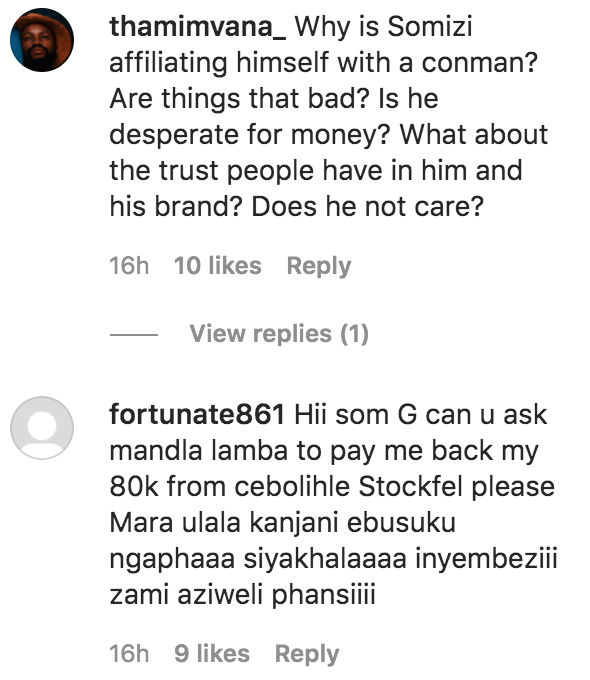Open the 16h timestamp on thamimvana_'s comment

tap(129, 266)
